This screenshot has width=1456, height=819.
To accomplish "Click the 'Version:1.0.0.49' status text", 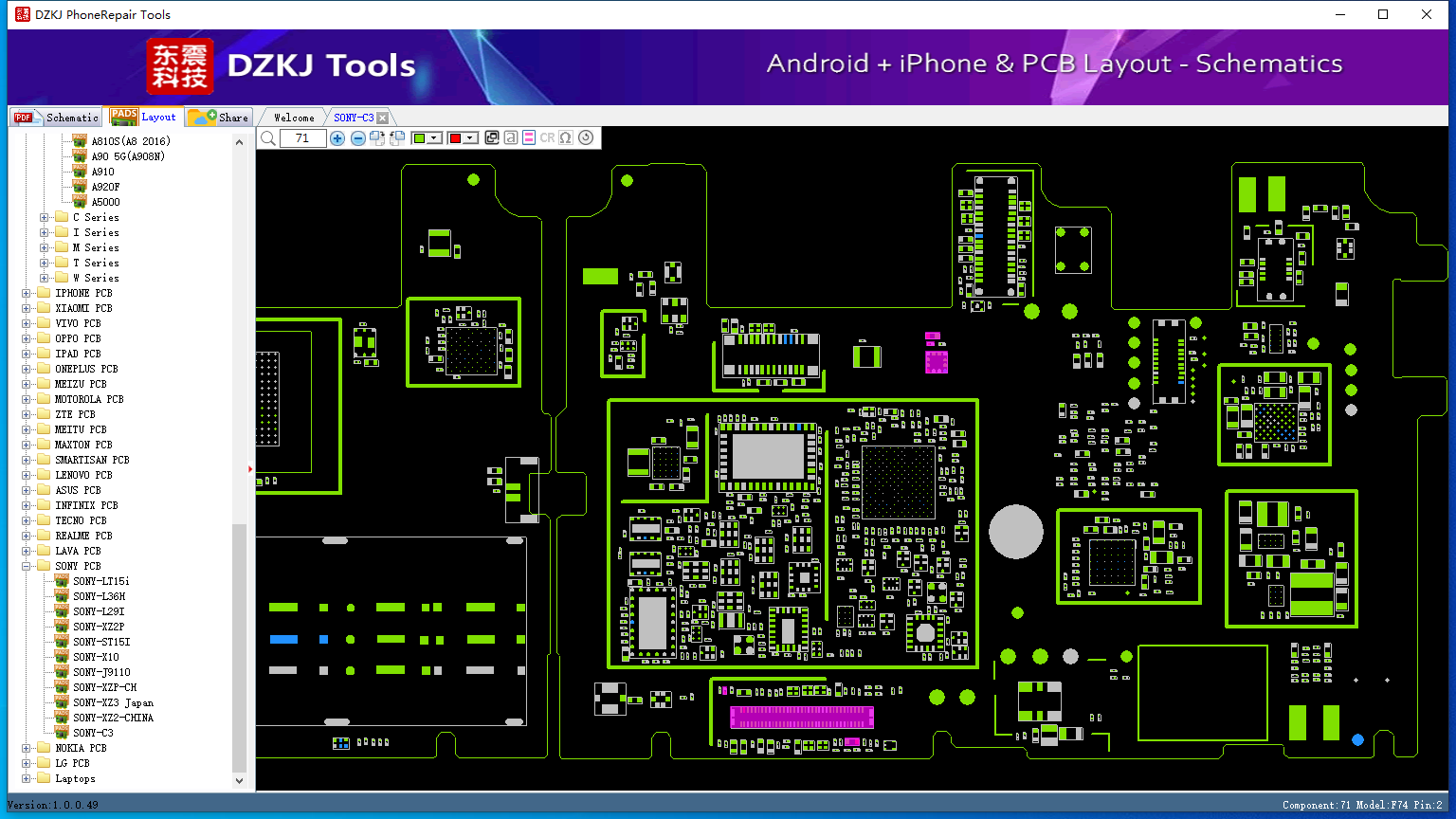I will pos(53,805).
